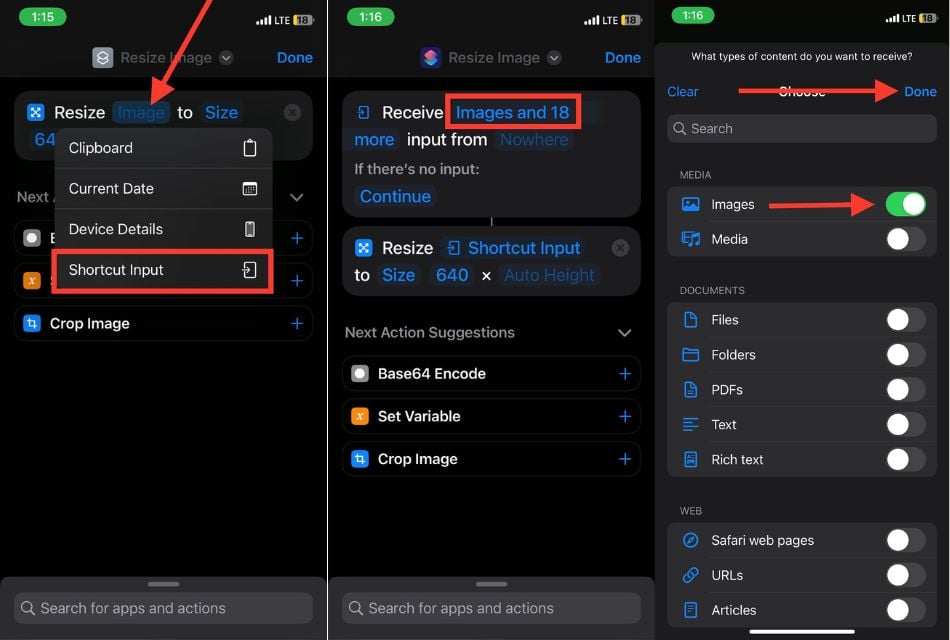Viewport: 950px width, 640px height.
Task: Tap Size parameter in left Resize action
Action: [x=221, y=113]
